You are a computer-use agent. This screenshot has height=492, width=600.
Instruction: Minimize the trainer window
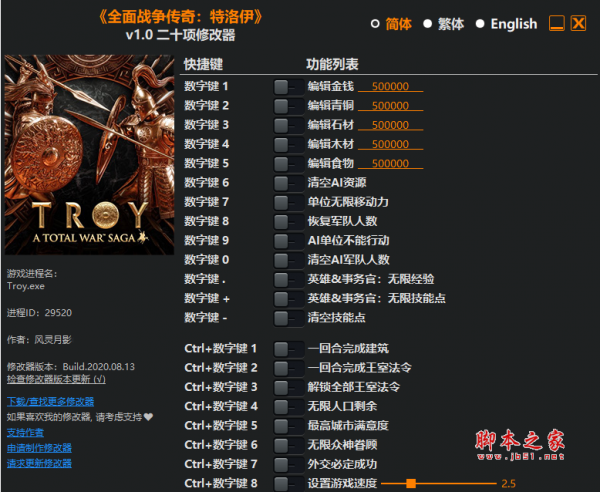point(556,23)
